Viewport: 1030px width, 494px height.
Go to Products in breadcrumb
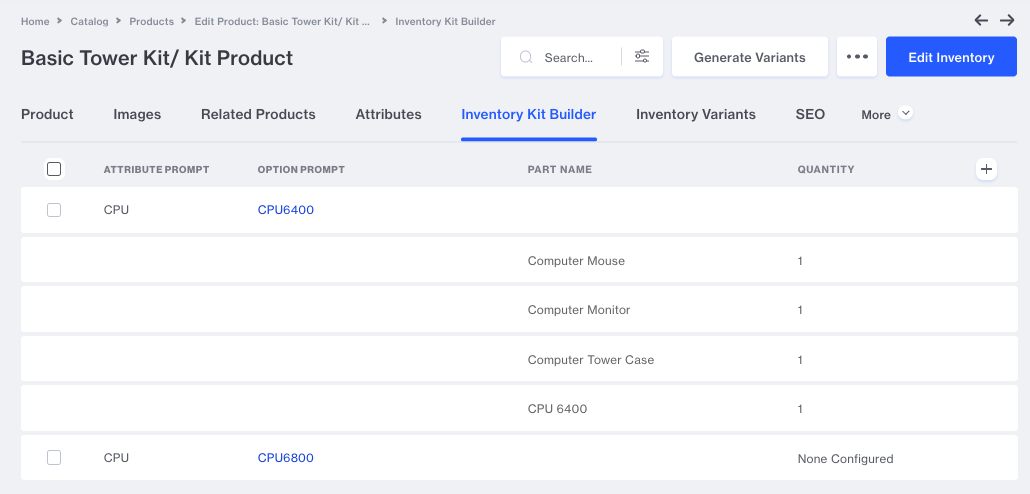click(x=152, y=21)
